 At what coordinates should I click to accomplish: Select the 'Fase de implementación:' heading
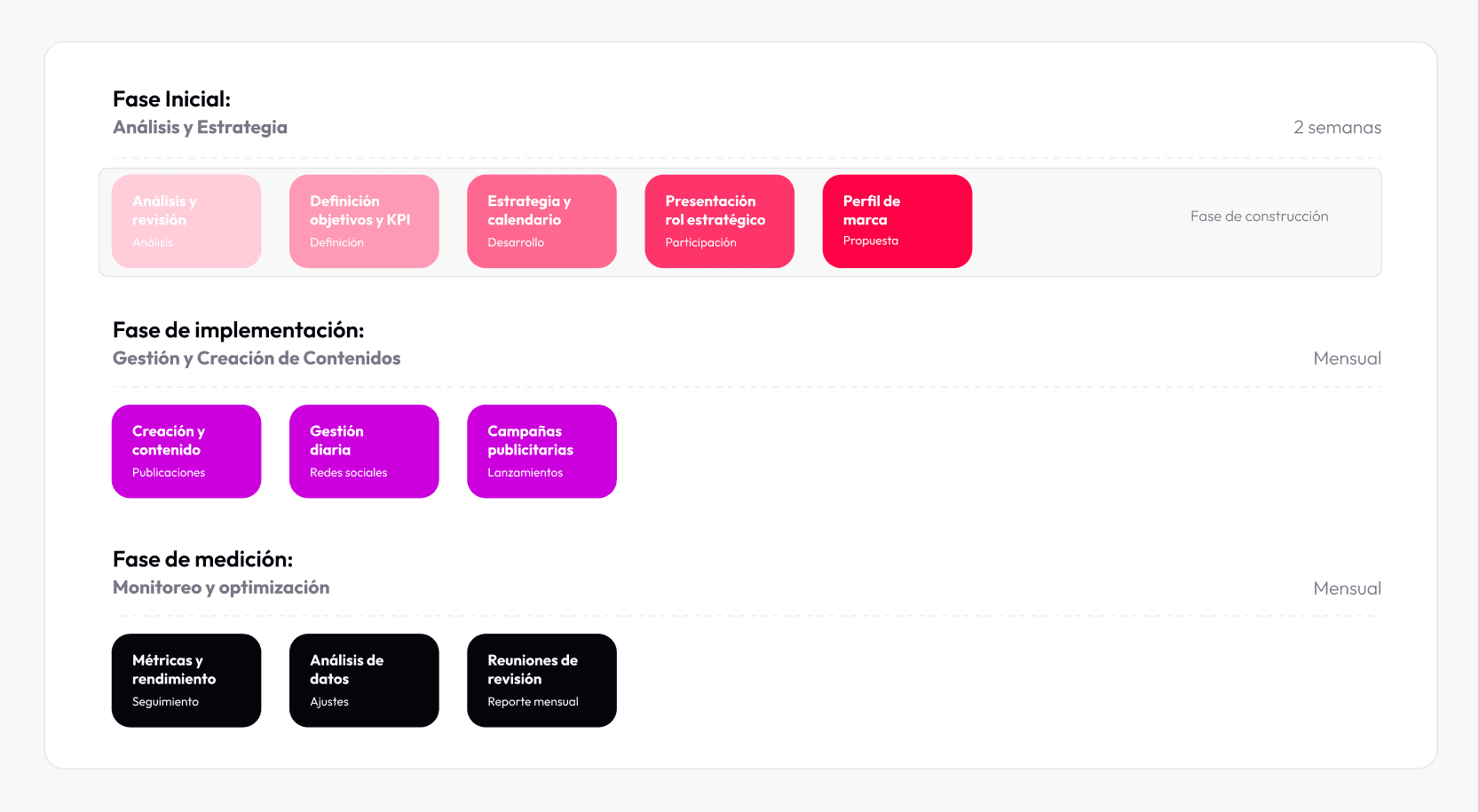tap(238, 330)
